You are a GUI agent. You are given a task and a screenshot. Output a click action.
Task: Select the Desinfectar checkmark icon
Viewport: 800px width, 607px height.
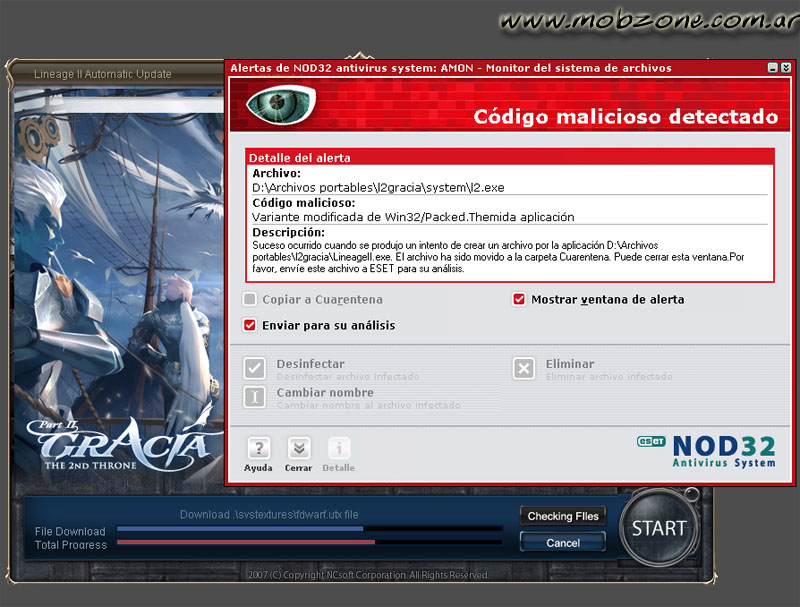(254, 368)
